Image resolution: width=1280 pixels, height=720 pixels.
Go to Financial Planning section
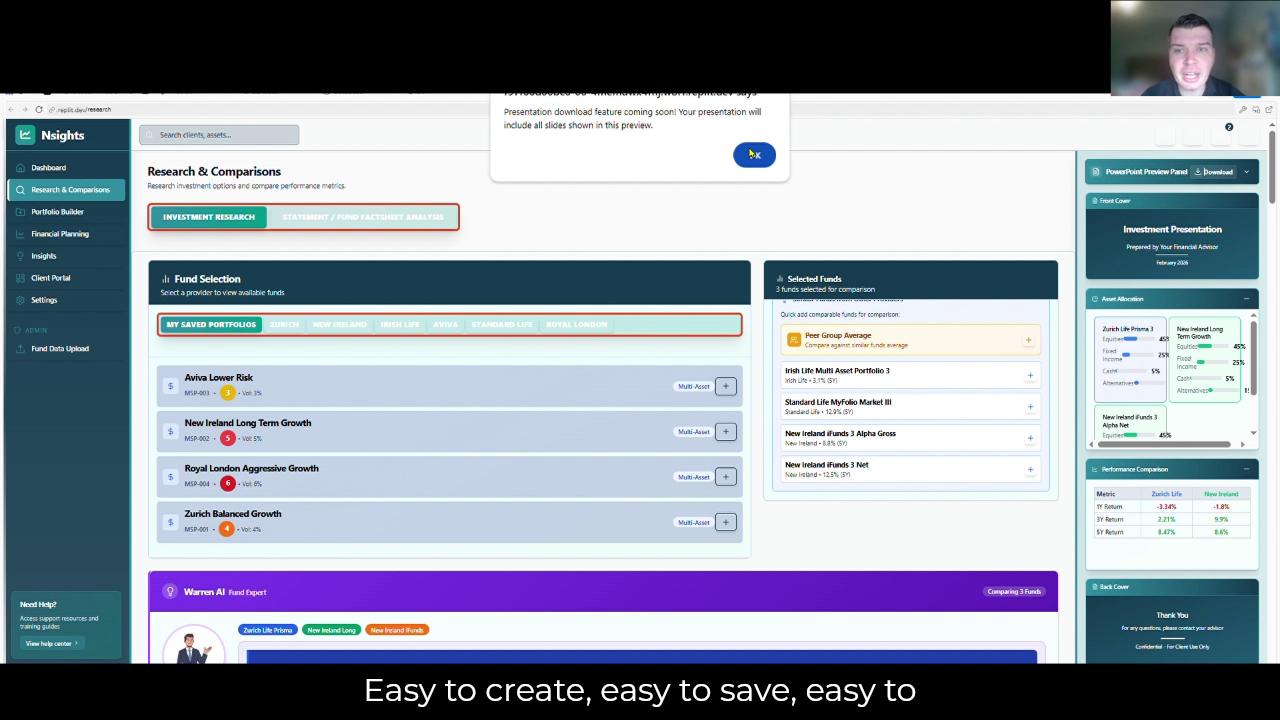point(59,234)
